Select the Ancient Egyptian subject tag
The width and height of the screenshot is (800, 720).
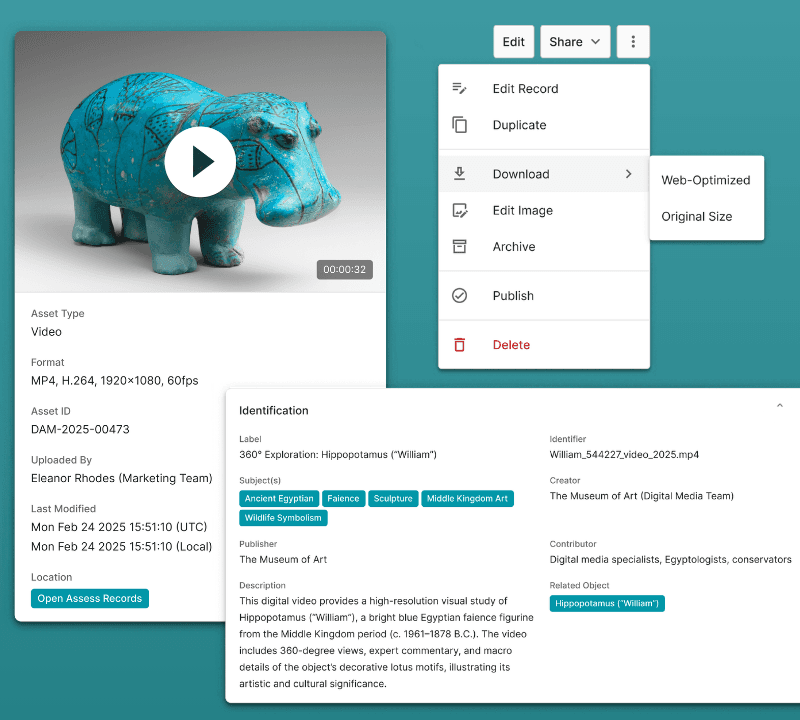pos(279,498)
